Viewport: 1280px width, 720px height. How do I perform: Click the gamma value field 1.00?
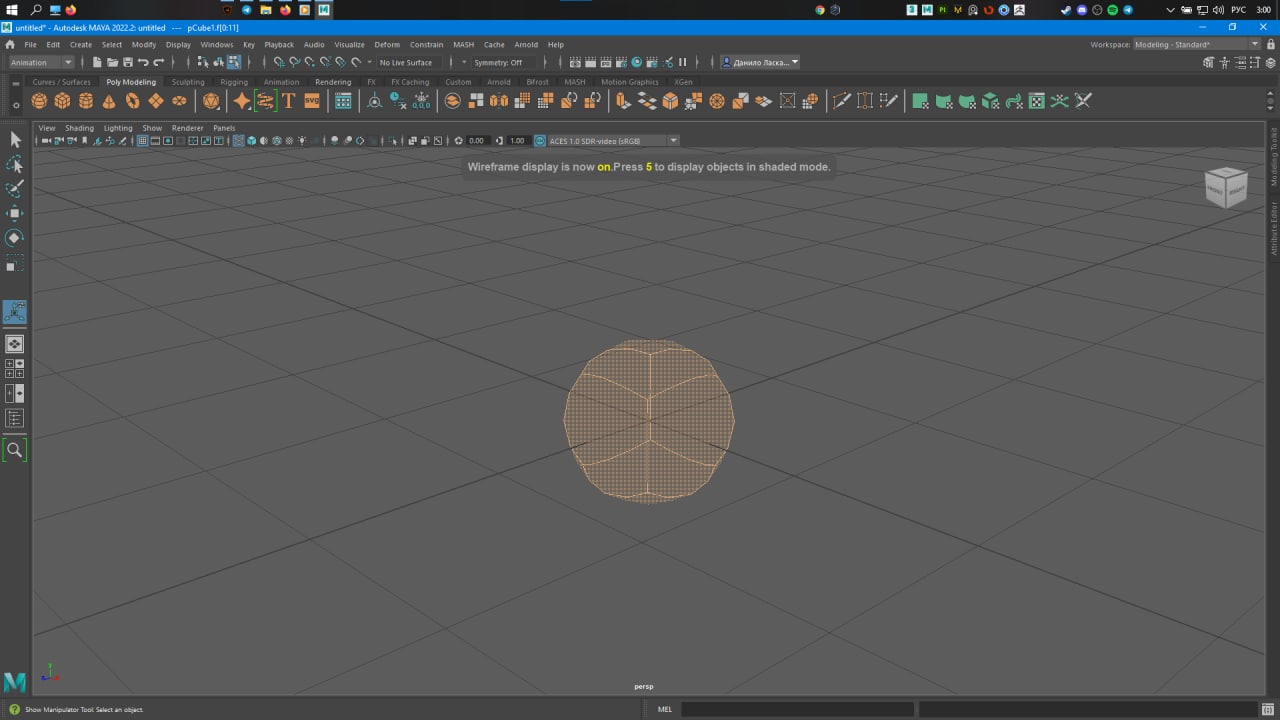pyautogui.click(x=518, y=141)
